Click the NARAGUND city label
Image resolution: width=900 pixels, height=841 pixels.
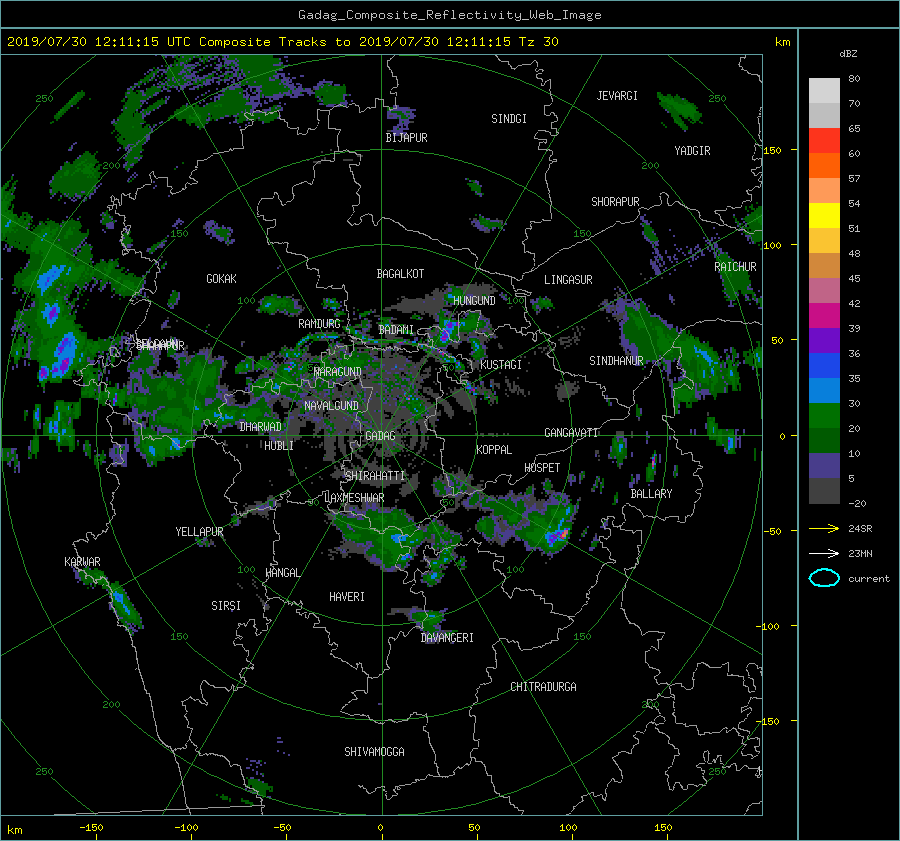click(338, 372)
